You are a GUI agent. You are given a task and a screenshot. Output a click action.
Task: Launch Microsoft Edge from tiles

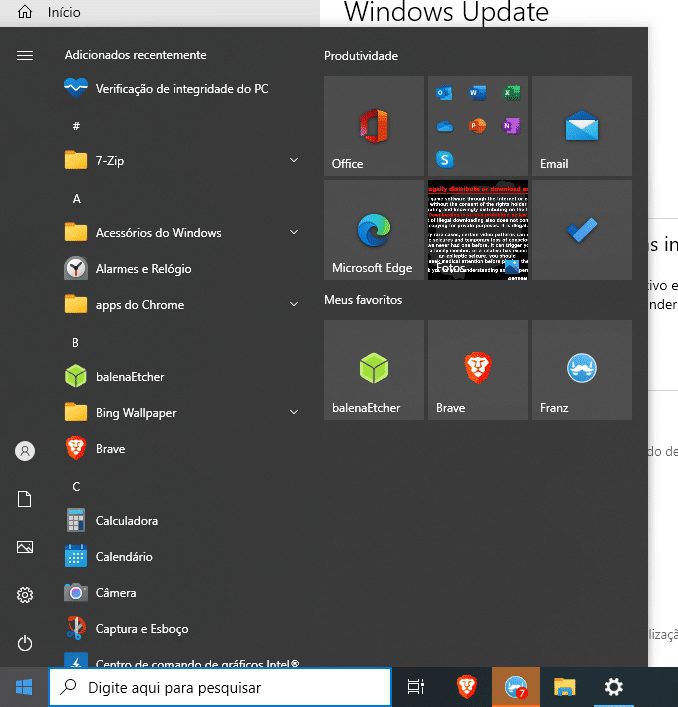click(374, 230)
